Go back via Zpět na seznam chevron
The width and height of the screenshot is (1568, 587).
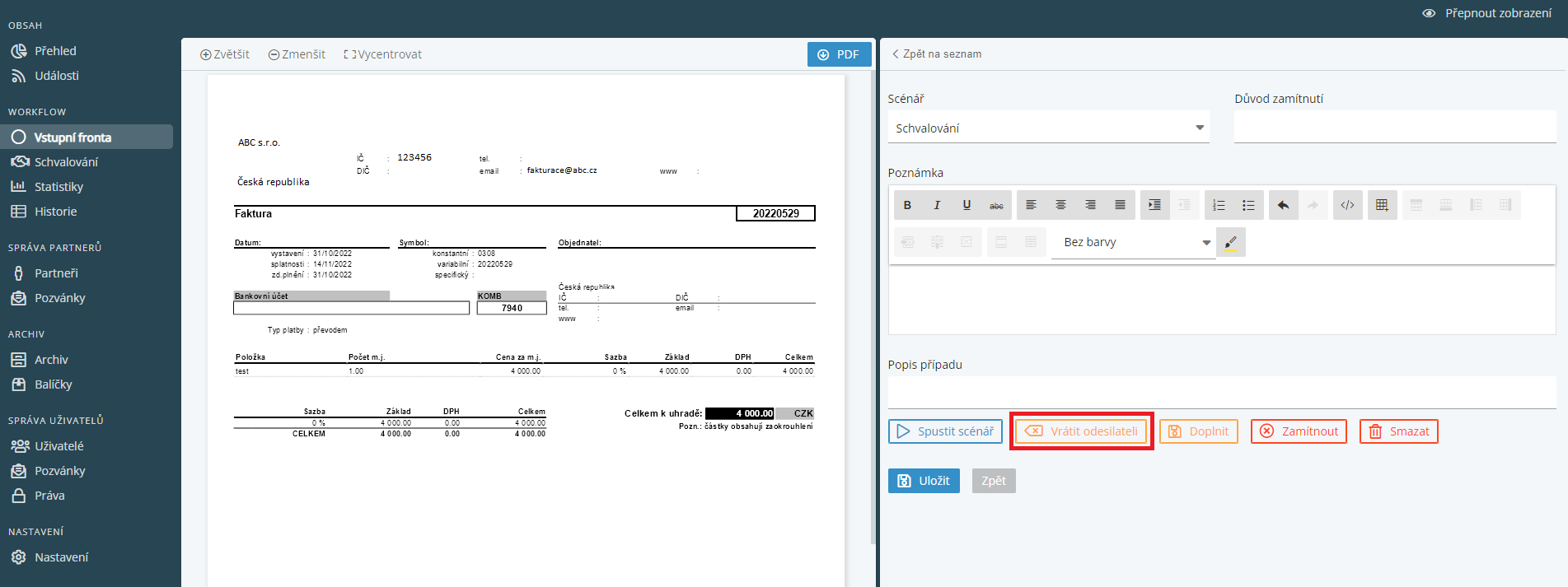click(x=896, y=54)
